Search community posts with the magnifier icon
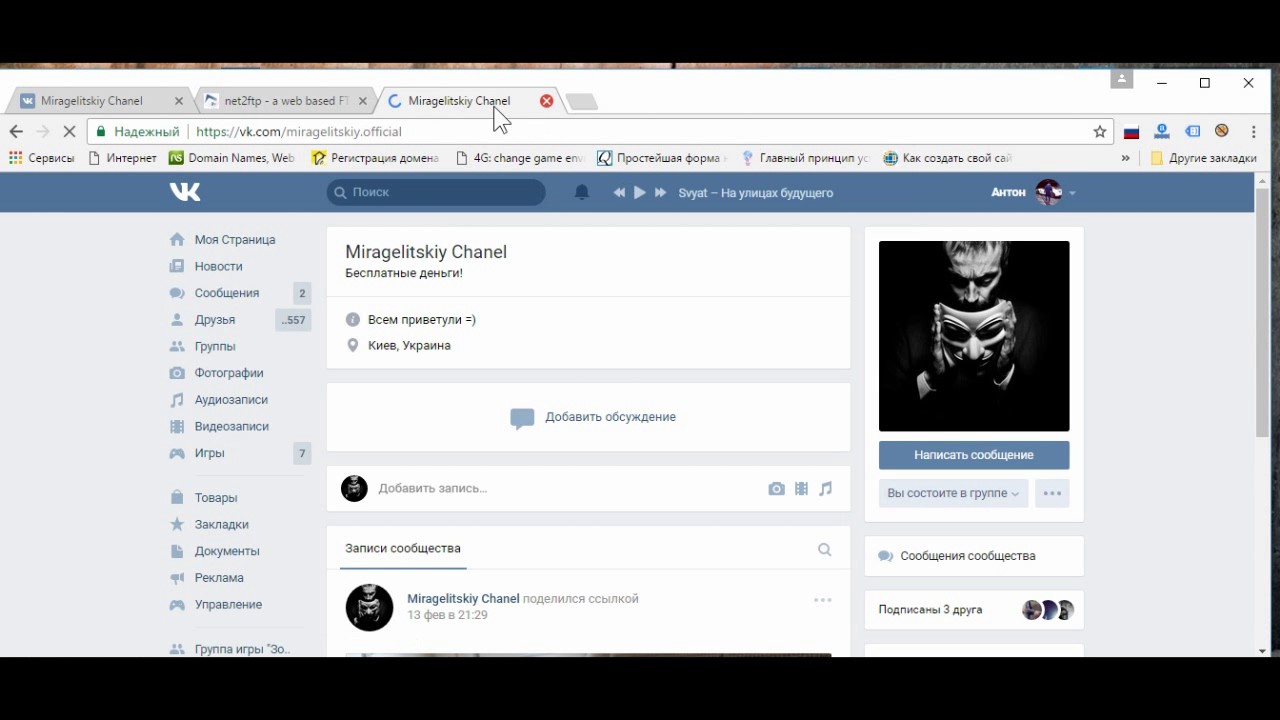The width and height of the screenshot is (1280, 720). [825, 549]
